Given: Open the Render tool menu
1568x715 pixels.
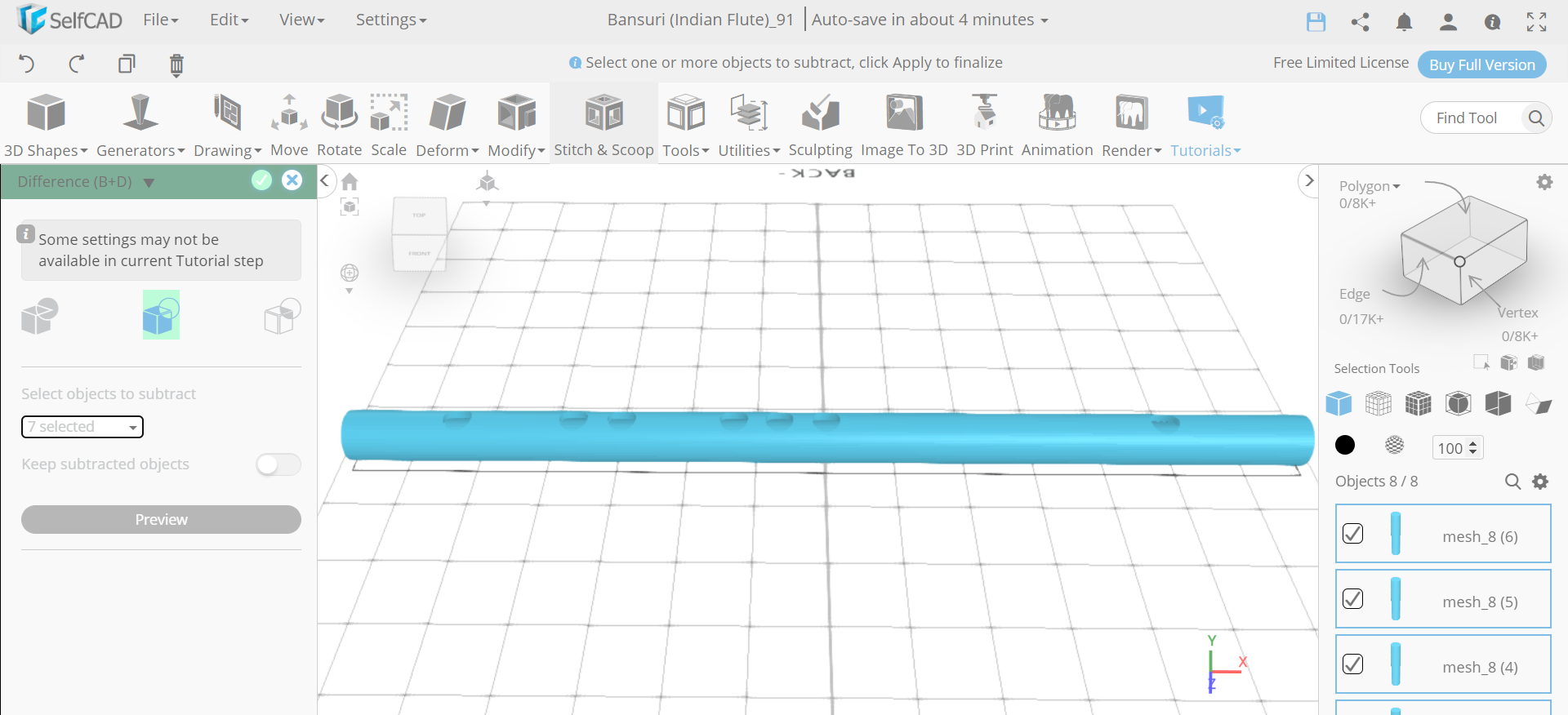Looking at the screenshot, I should (1131, 124).
